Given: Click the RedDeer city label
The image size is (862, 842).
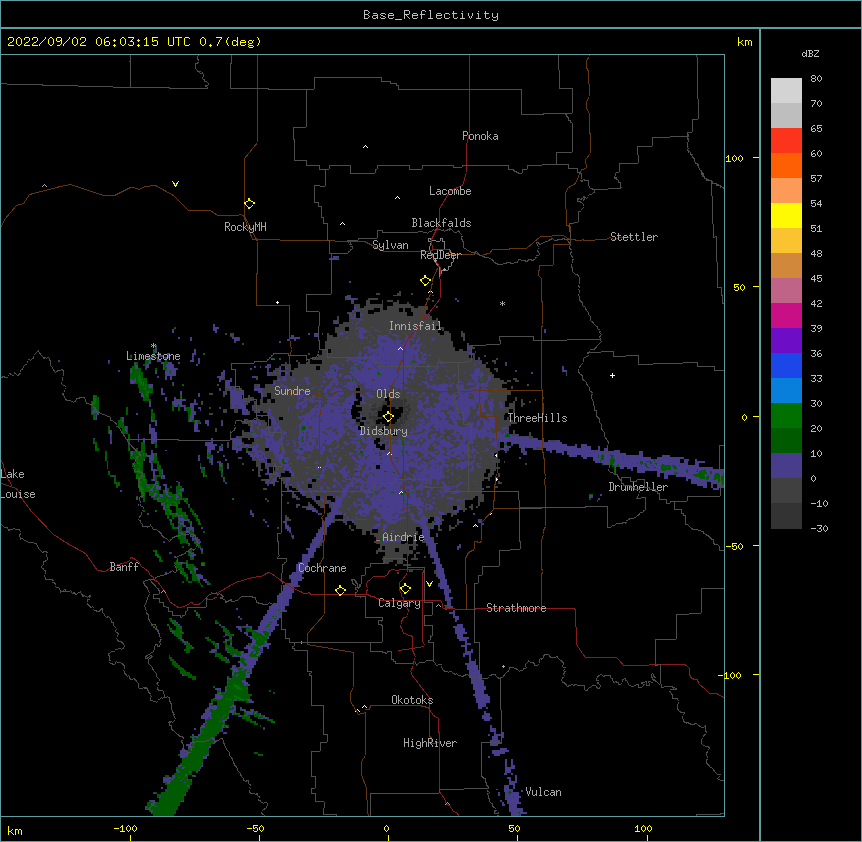Looking at the screenshot, I should 440,255.
